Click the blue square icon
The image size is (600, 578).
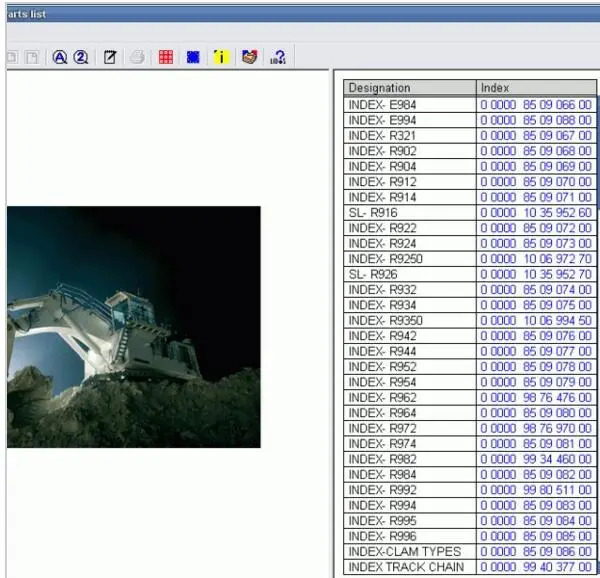193,57
